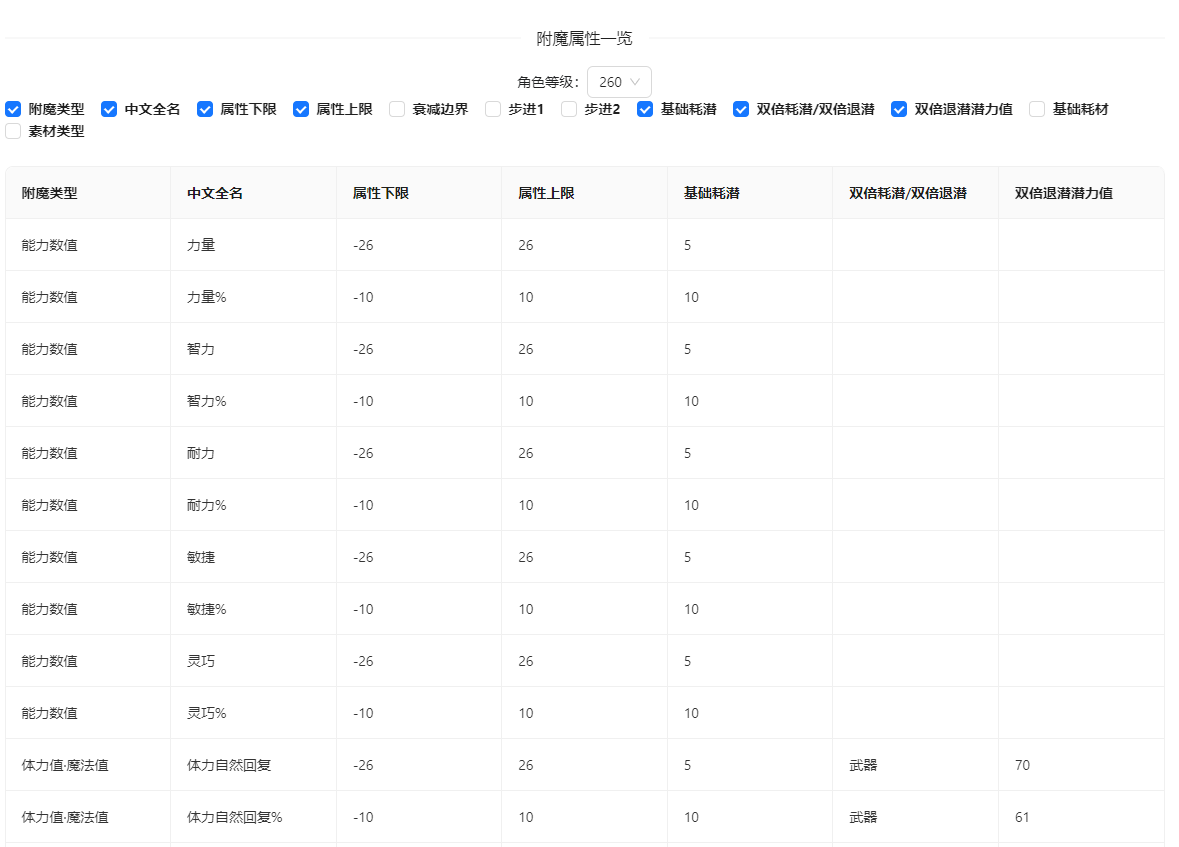Toggle off the 属性下限 checkbox
This screenshot has height=847, width=1179.
click(205, 109)
